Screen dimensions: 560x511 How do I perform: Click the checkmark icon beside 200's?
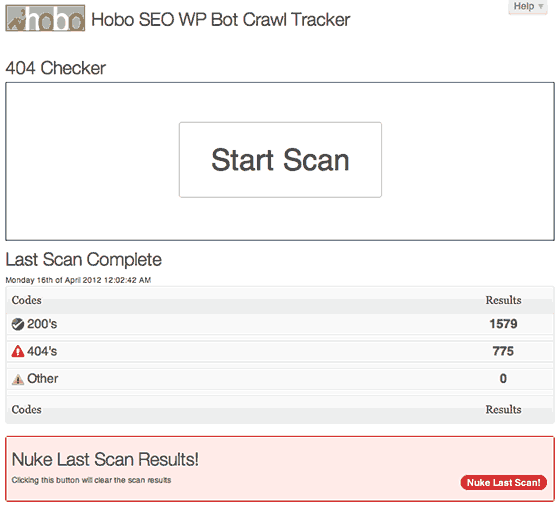[x=18, y=324]
